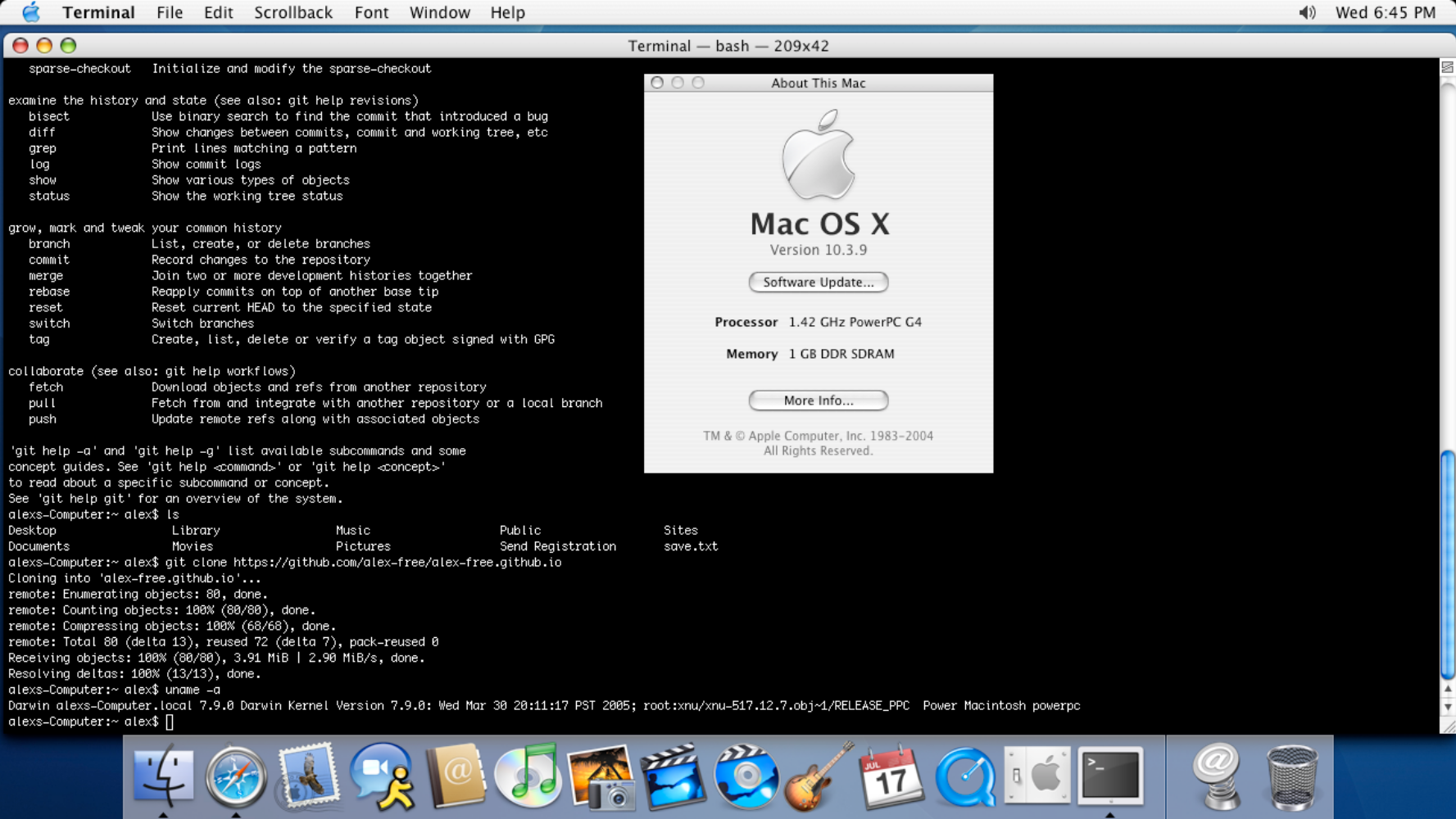Launch iTunes from the Dock

(x=527, y=776)
